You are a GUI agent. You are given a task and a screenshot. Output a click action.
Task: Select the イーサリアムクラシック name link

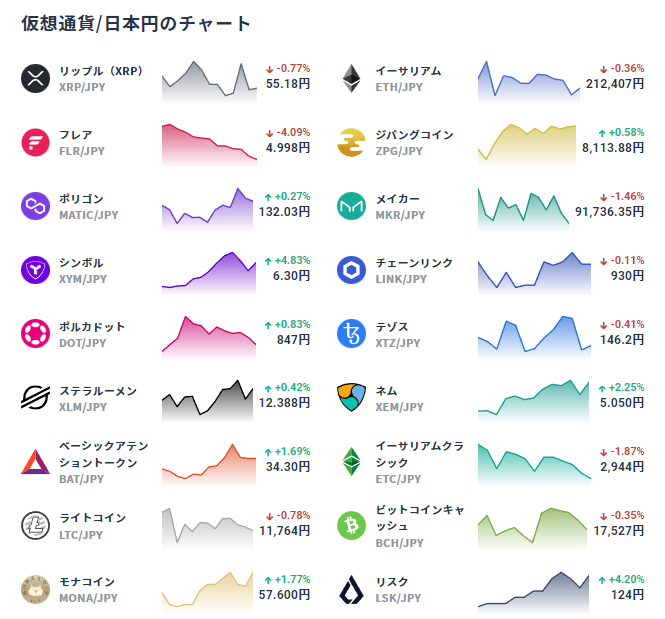(420, 454)
